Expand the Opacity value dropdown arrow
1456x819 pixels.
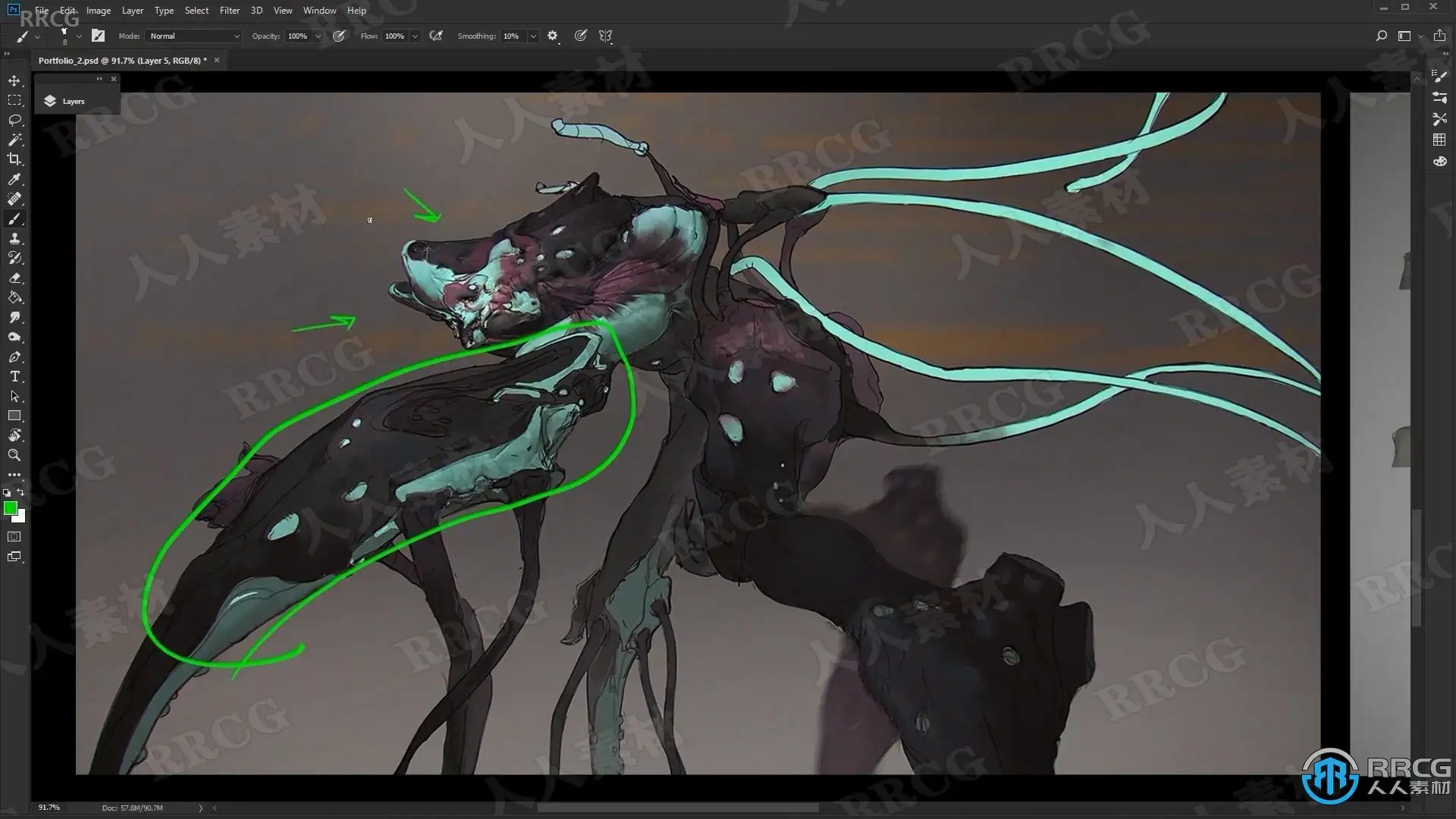click(318, 36)
